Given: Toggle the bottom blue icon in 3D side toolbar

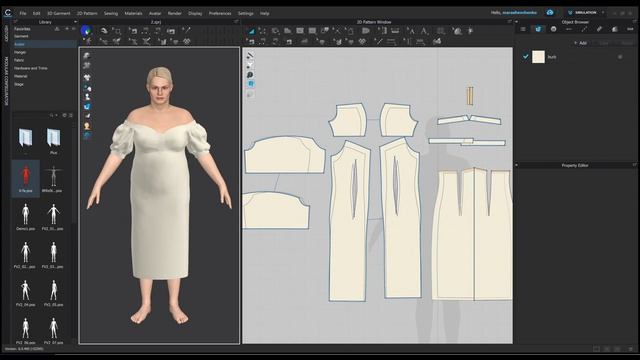Looking at the screenshot, I should 87,136.
